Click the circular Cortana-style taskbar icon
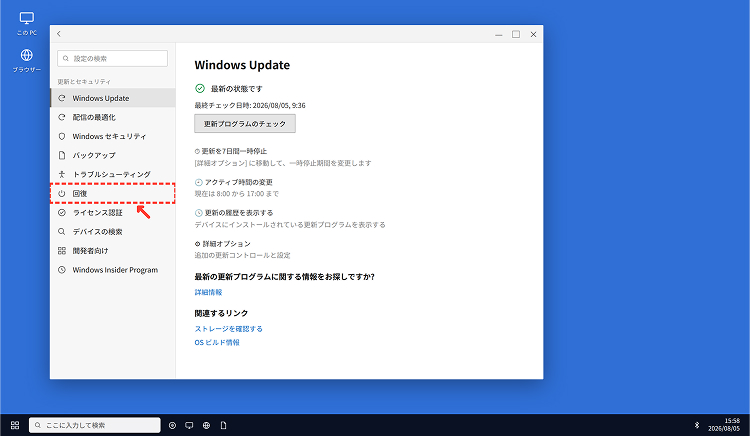The height and width of the screenshot is (436, 750). point(172,425)
